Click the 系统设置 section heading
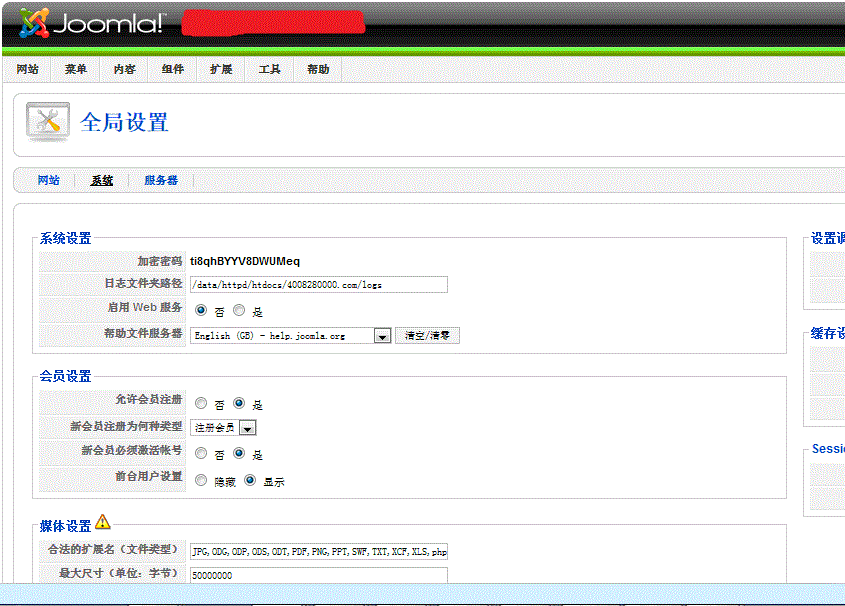 65,238
